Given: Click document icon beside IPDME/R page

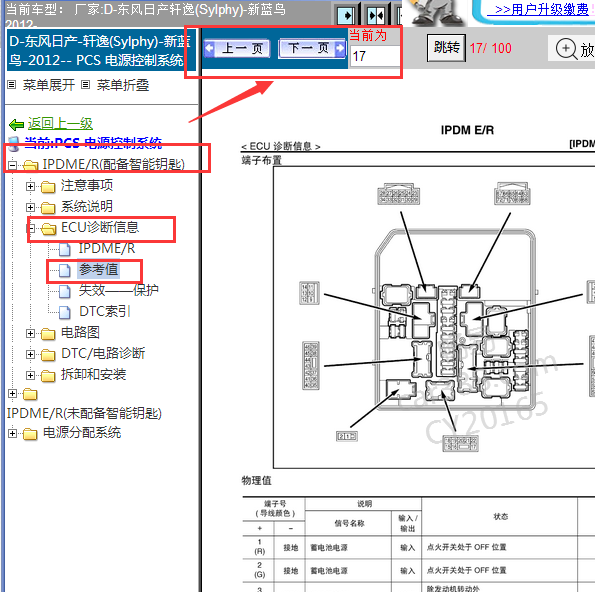Looking at the screenshot, I should 65,249.
